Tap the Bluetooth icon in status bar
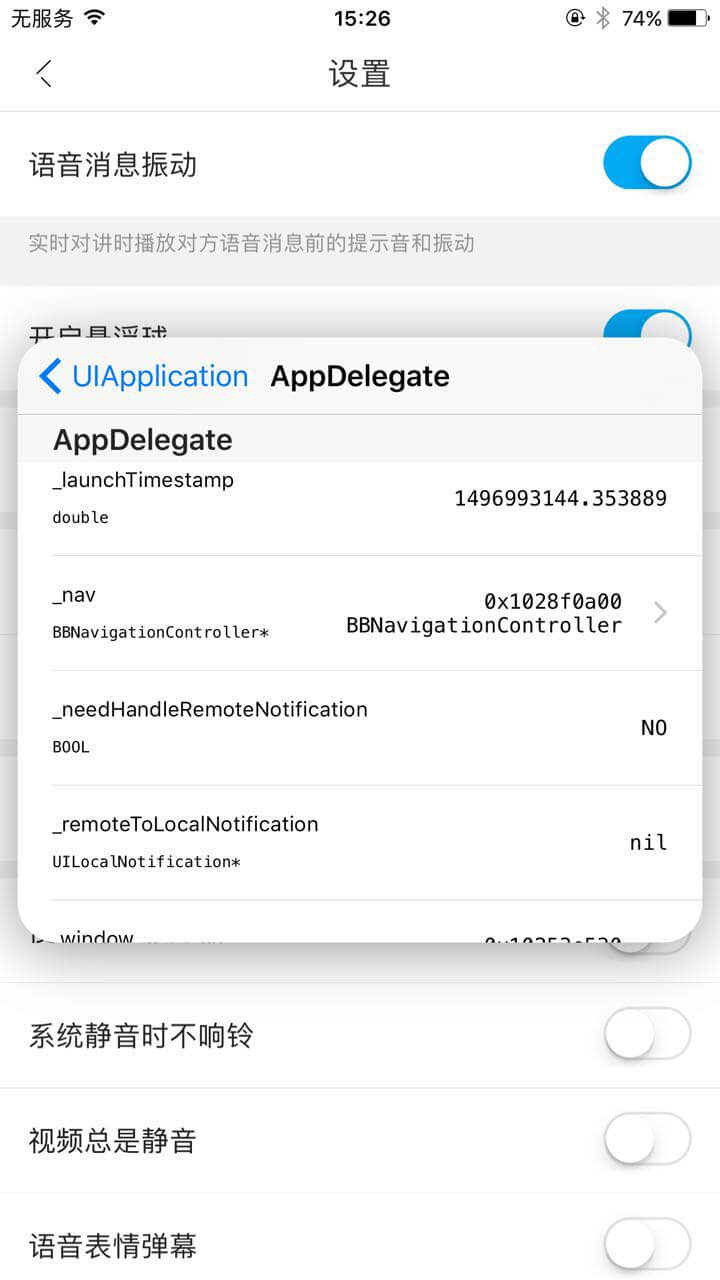720x1280 pixels. [602, 18]
